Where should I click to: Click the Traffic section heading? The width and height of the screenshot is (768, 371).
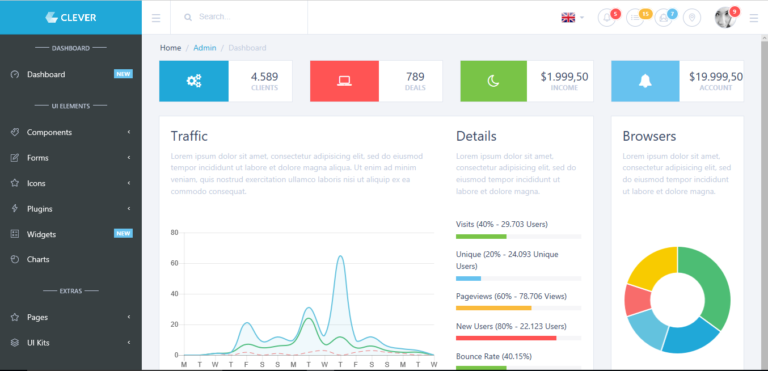click(189, 136)
